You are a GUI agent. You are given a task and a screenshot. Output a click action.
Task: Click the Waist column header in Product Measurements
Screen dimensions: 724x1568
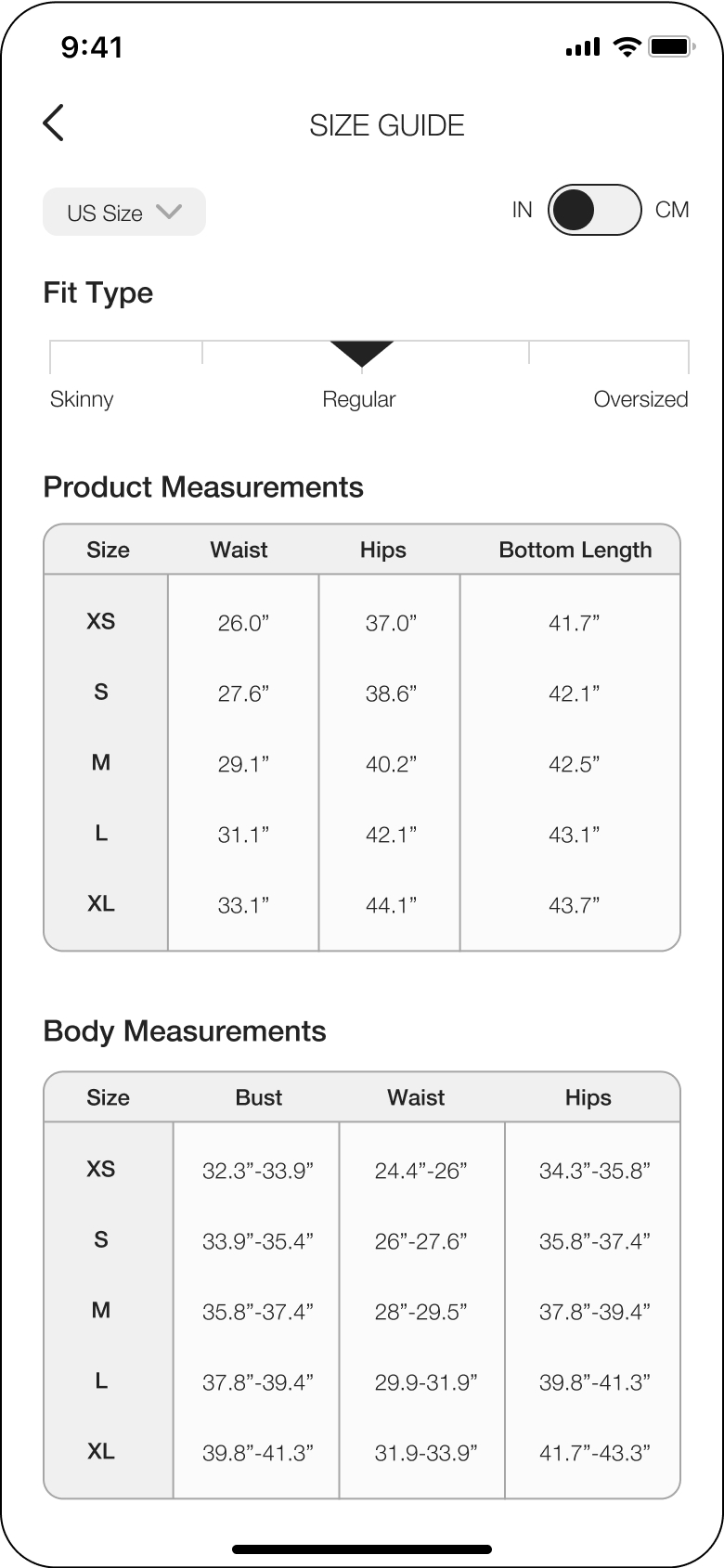[239, 550]
